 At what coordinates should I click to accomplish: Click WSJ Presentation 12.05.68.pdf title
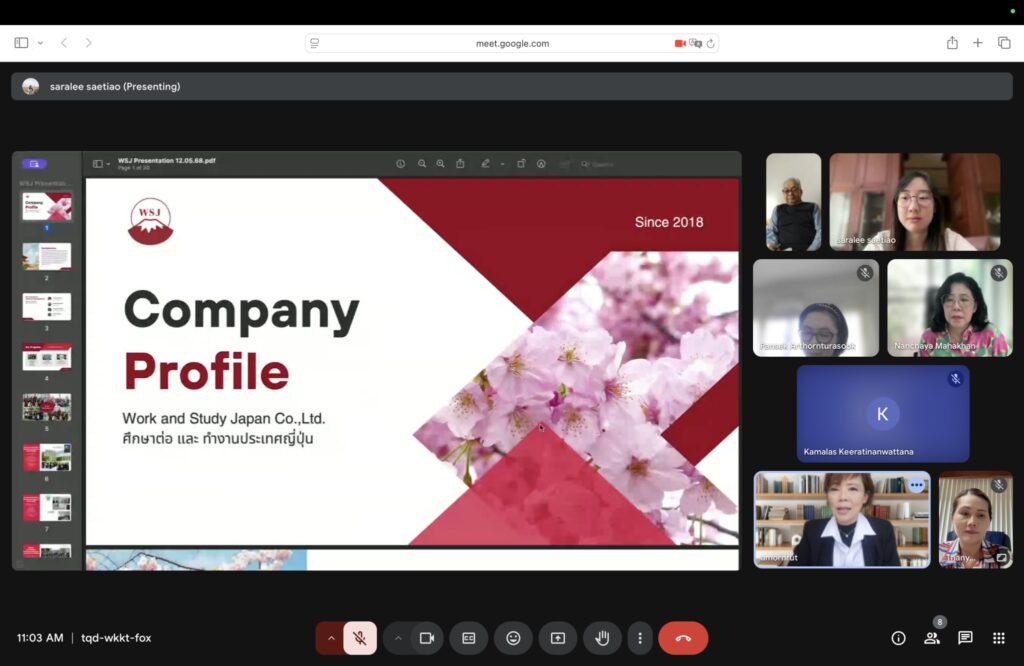tap(167, 161)
